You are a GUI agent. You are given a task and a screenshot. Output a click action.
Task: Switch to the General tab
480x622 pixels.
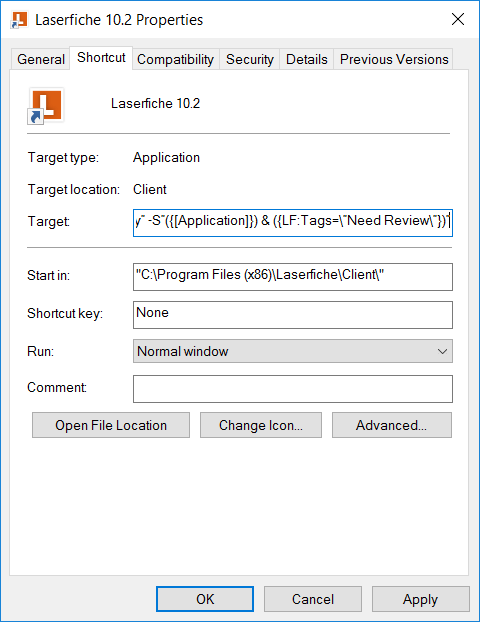[x=41, y=59]
